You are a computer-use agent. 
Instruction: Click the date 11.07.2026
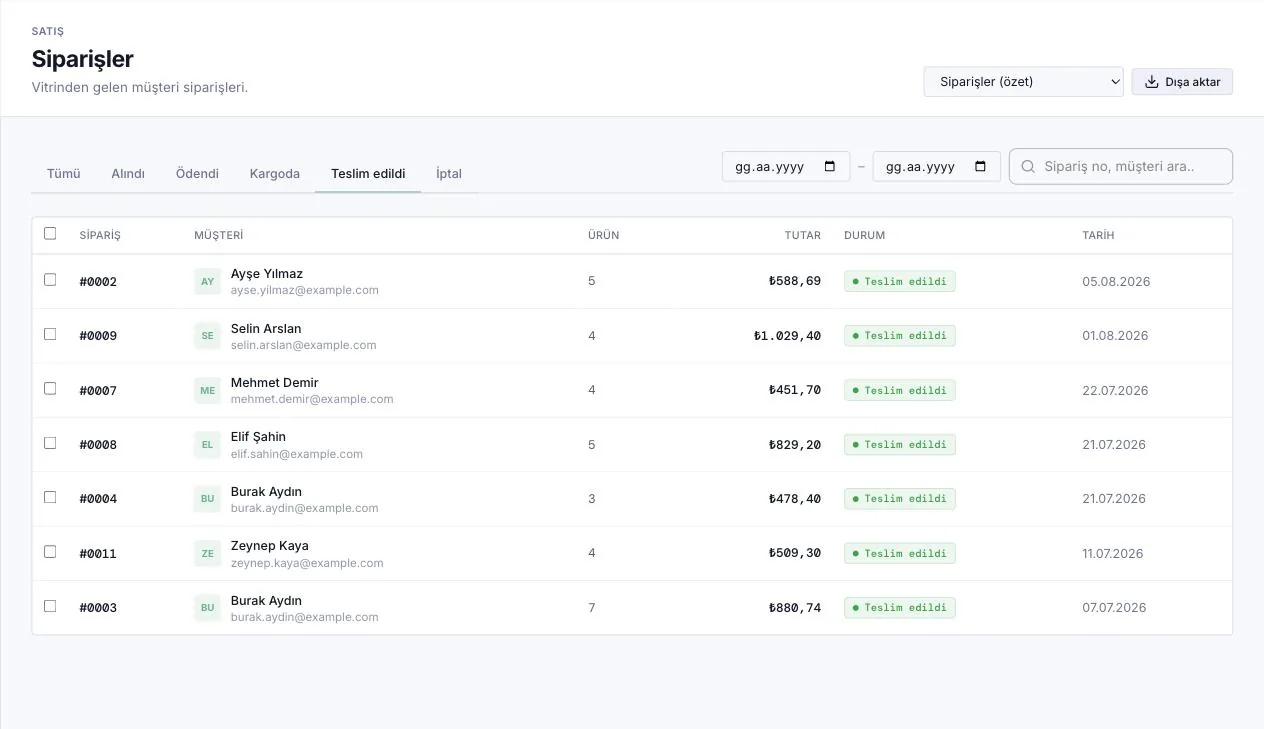[1113, 554]
